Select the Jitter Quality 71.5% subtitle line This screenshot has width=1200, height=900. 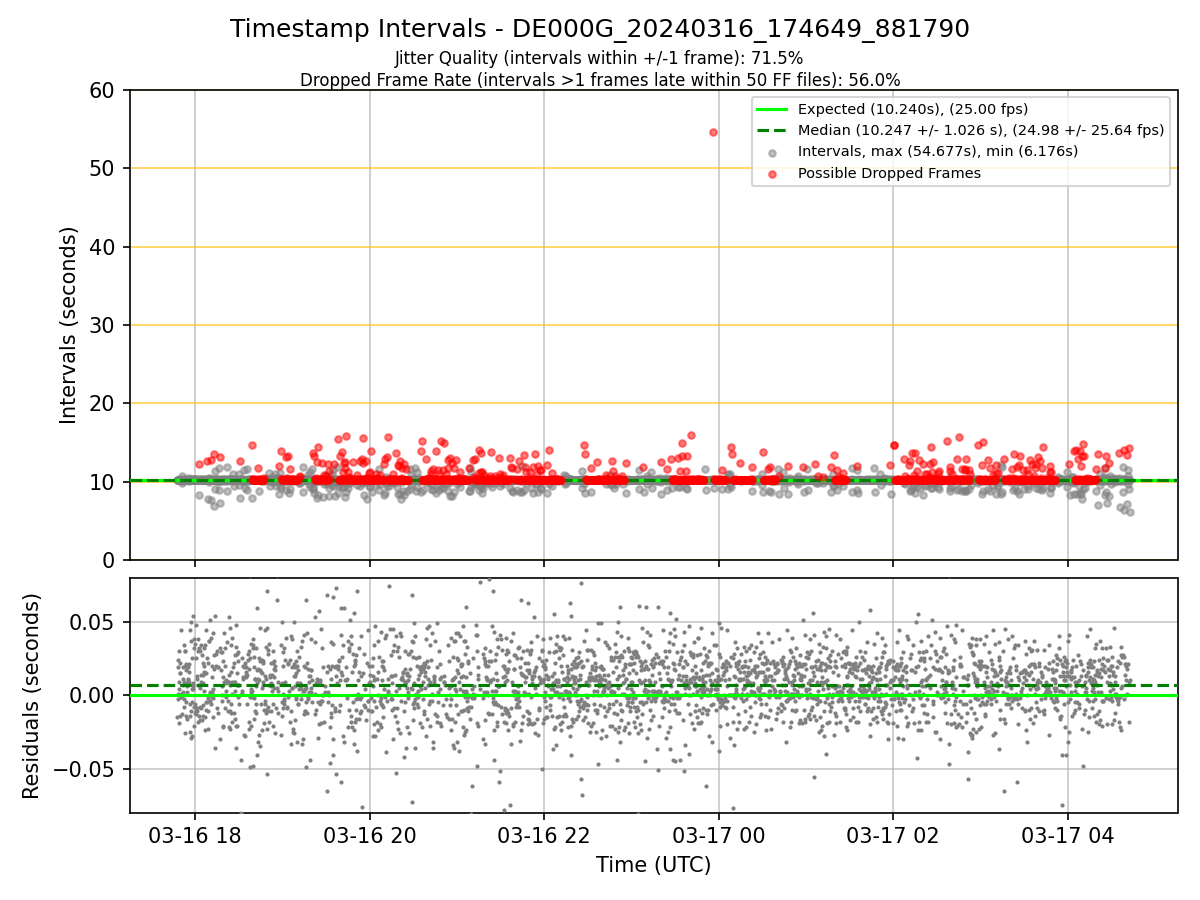[x=599, y=58]
